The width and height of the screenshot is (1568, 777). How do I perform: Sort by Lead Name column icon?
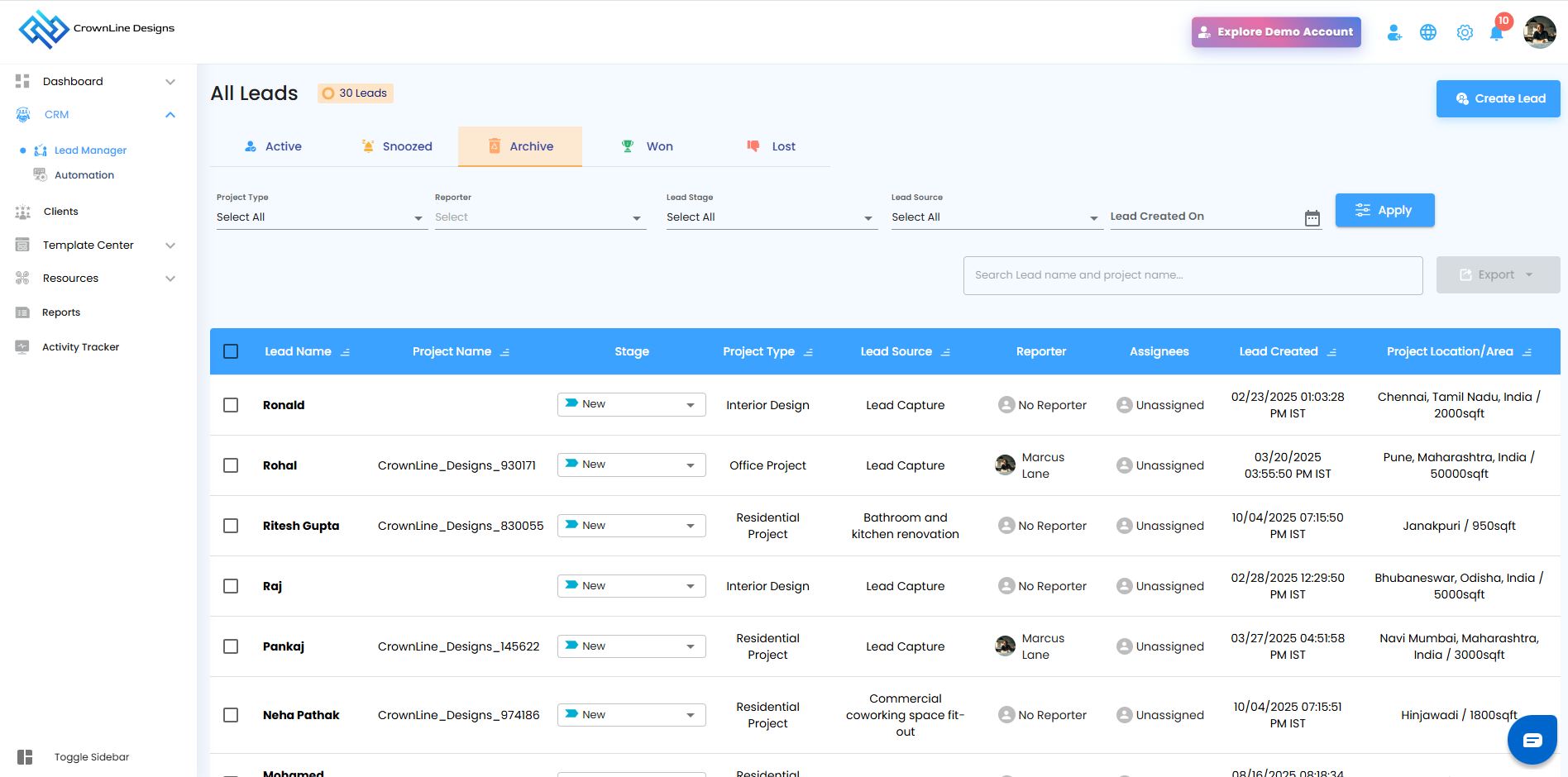[346, 352]
